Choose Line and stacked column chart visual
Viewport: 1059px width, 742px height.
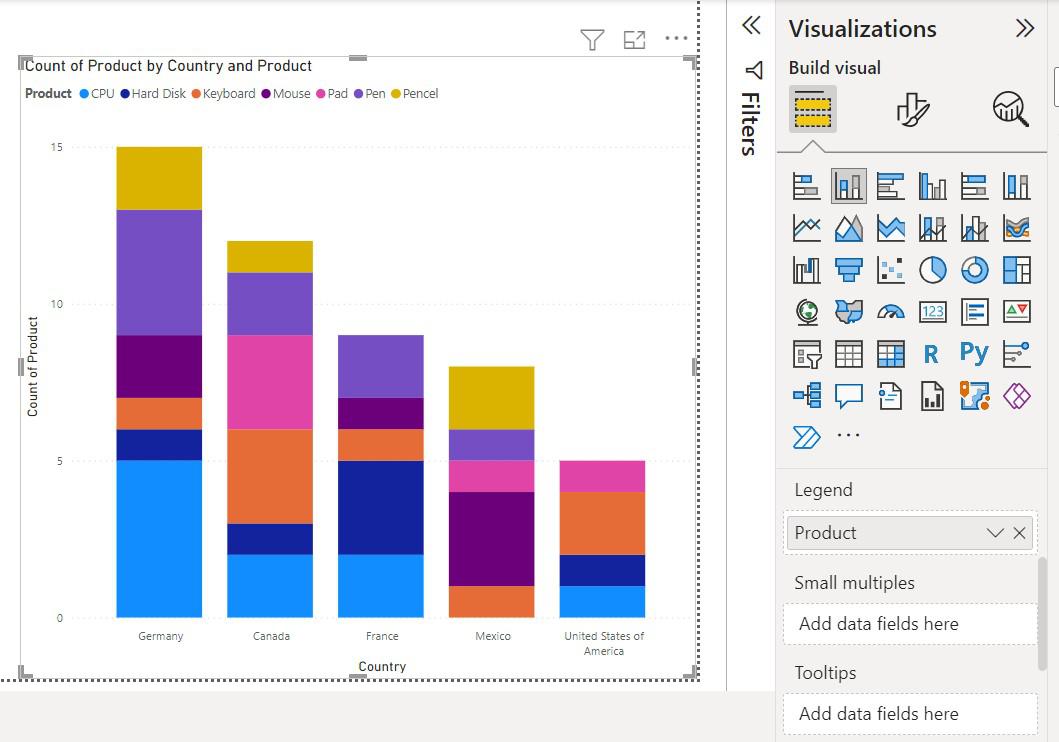coord(932,228)
